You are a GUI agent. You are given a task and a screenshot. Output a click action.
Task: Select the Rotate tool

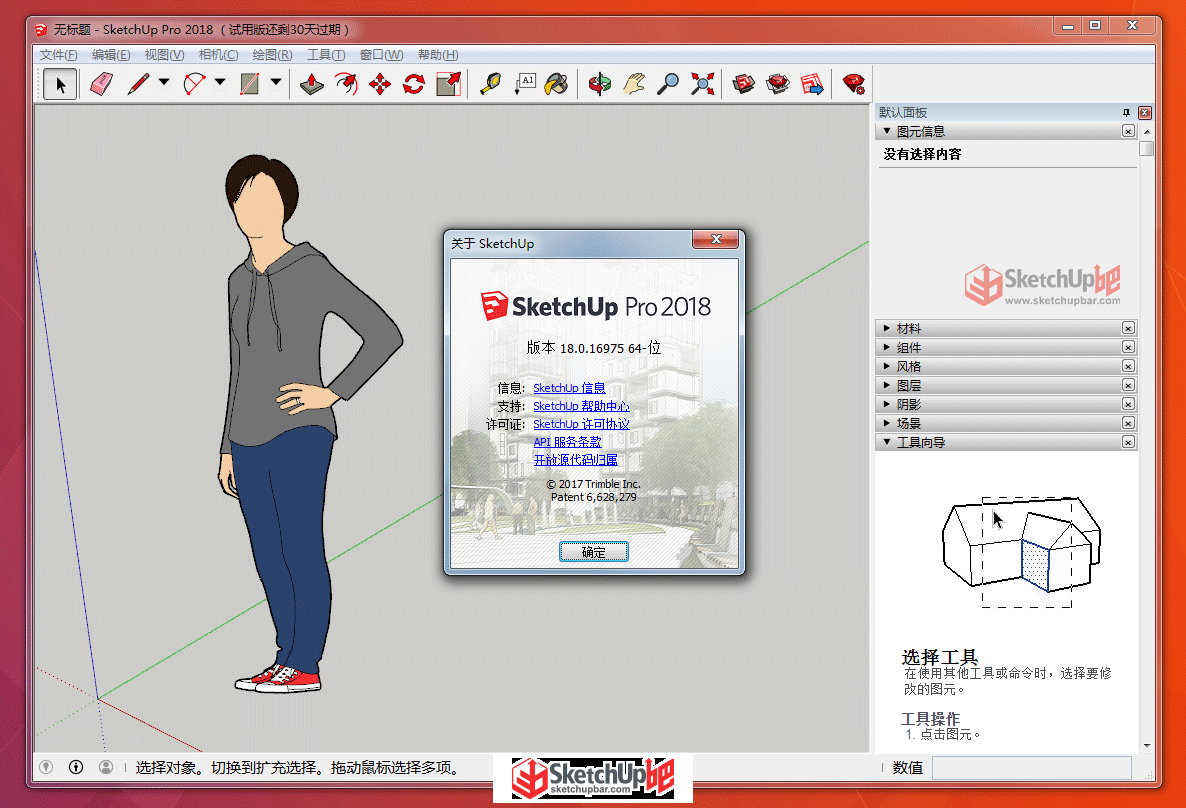414,84
